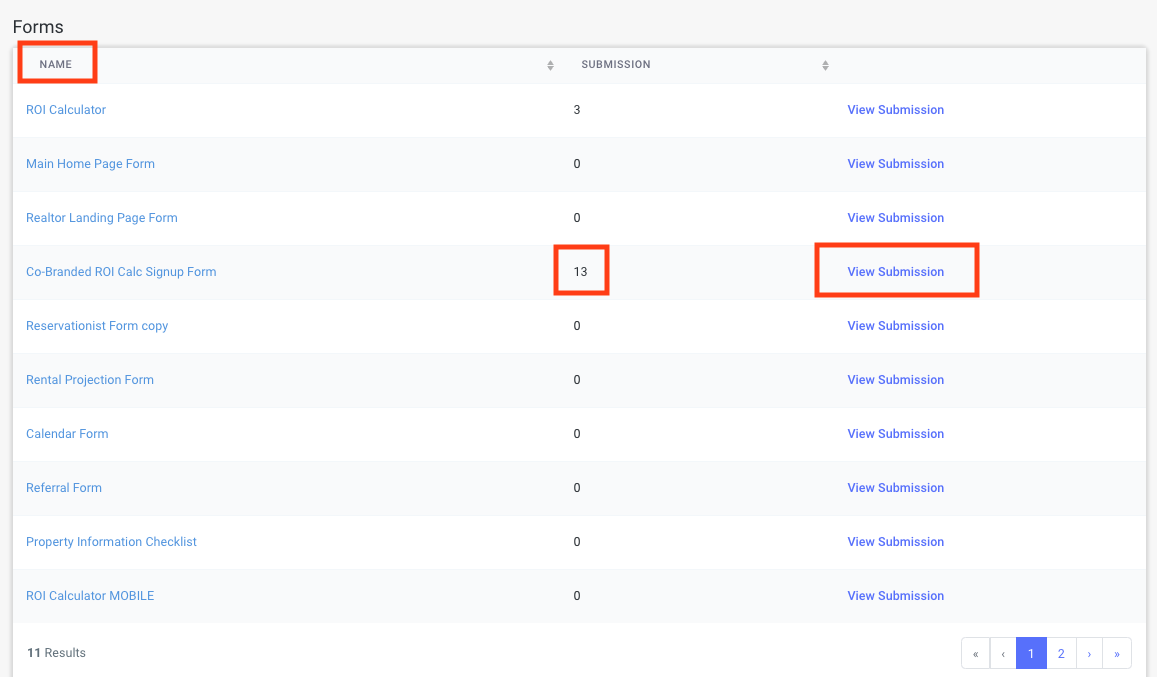
Task: Open the Main Home Page Form
Action: (x=90, y=164)
